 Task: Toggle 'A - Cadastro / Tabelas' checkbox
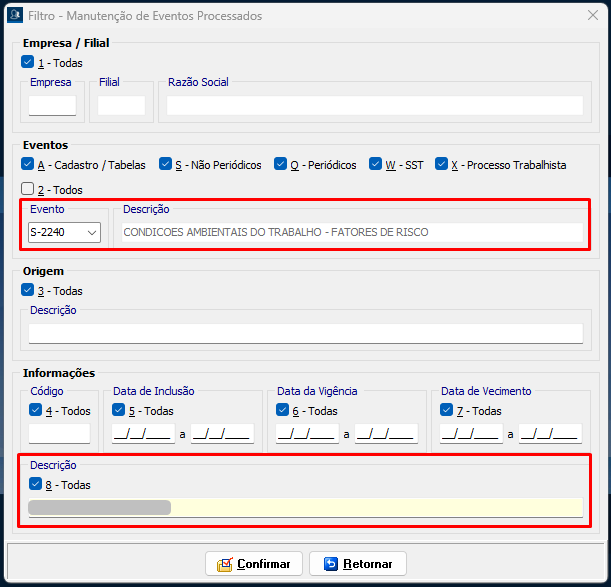click(x=28, y=165)
